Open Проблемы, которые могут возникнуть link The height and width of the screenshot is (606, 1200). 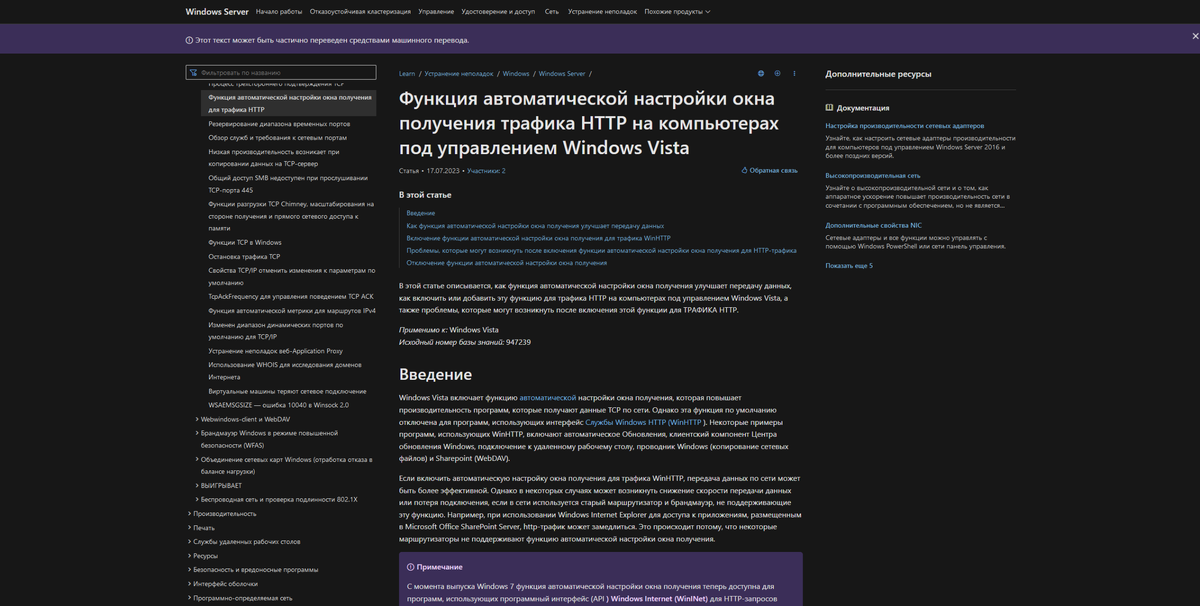601,250
